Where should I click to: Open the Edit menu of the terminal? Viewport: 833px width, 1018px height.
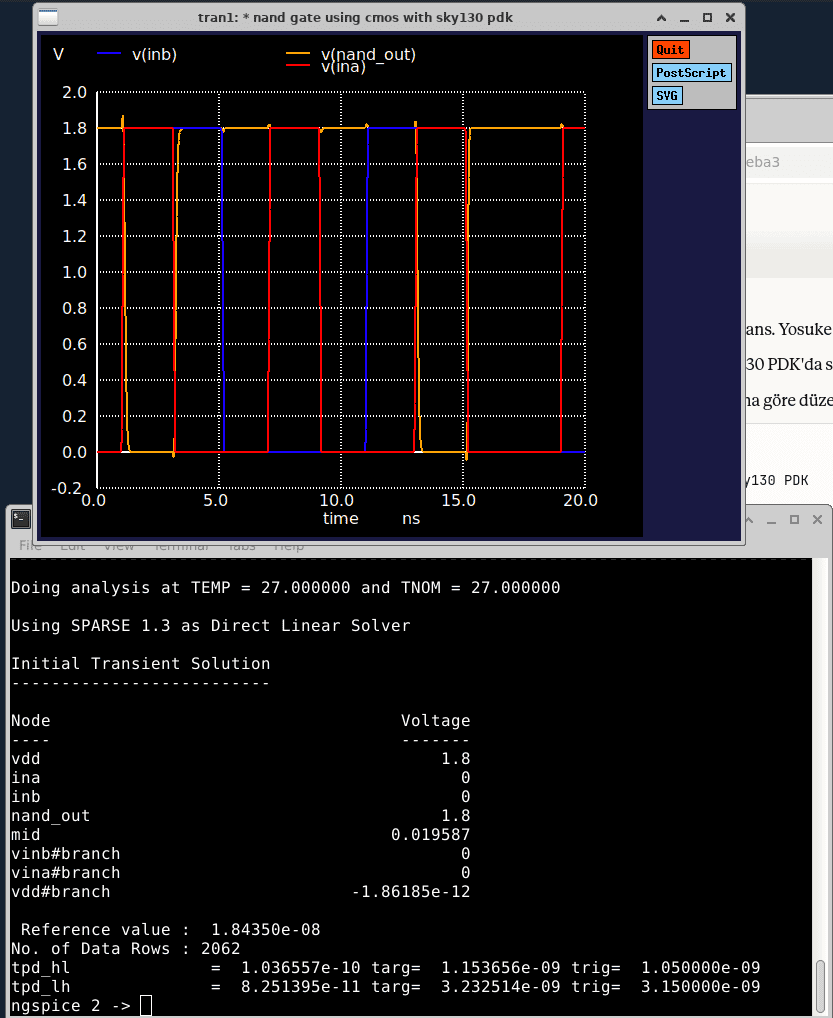[71, 545]
